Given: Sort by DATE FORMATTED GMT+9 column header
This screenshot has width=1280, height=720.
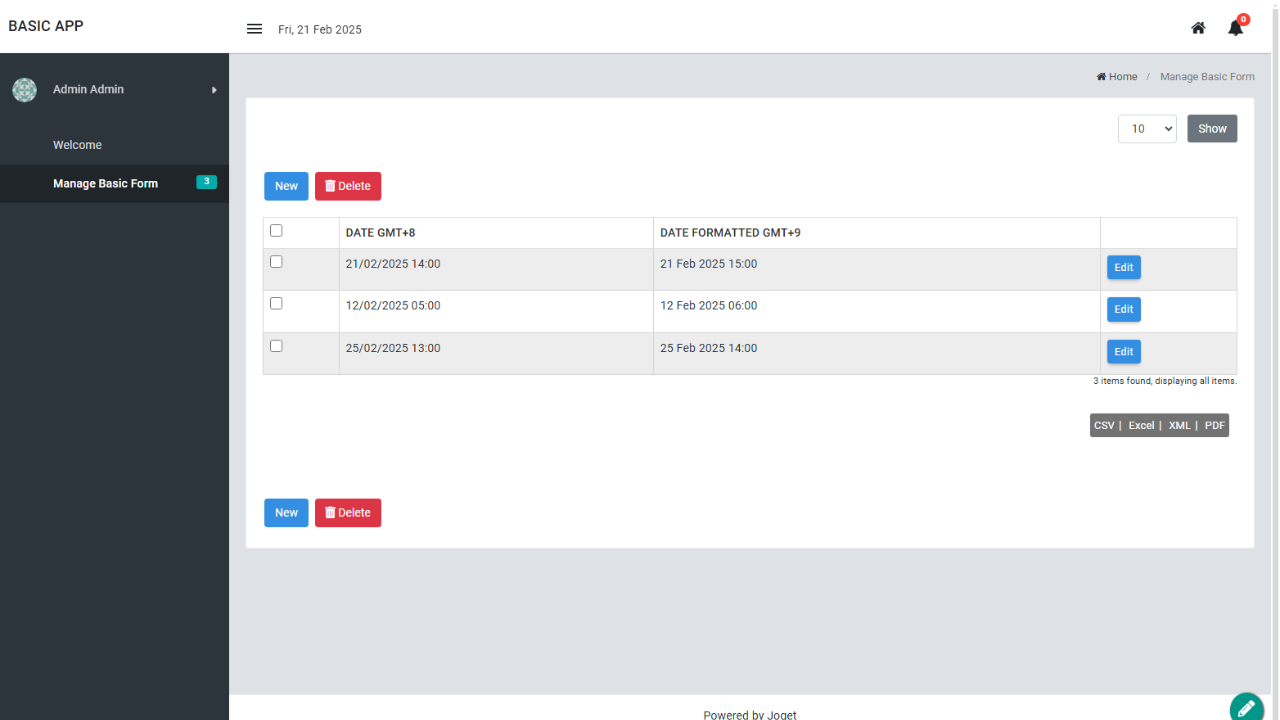Looking at the screenshot, I should (x=730, y=233).
